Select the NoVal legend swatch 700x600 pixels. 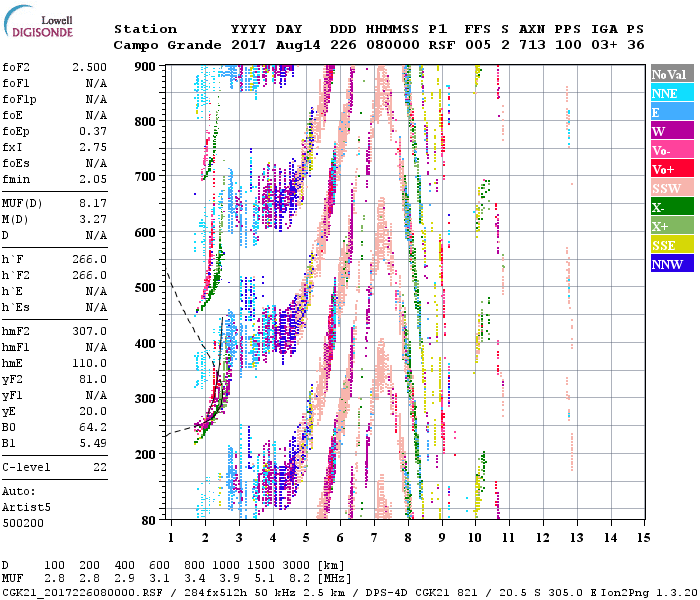672,74
